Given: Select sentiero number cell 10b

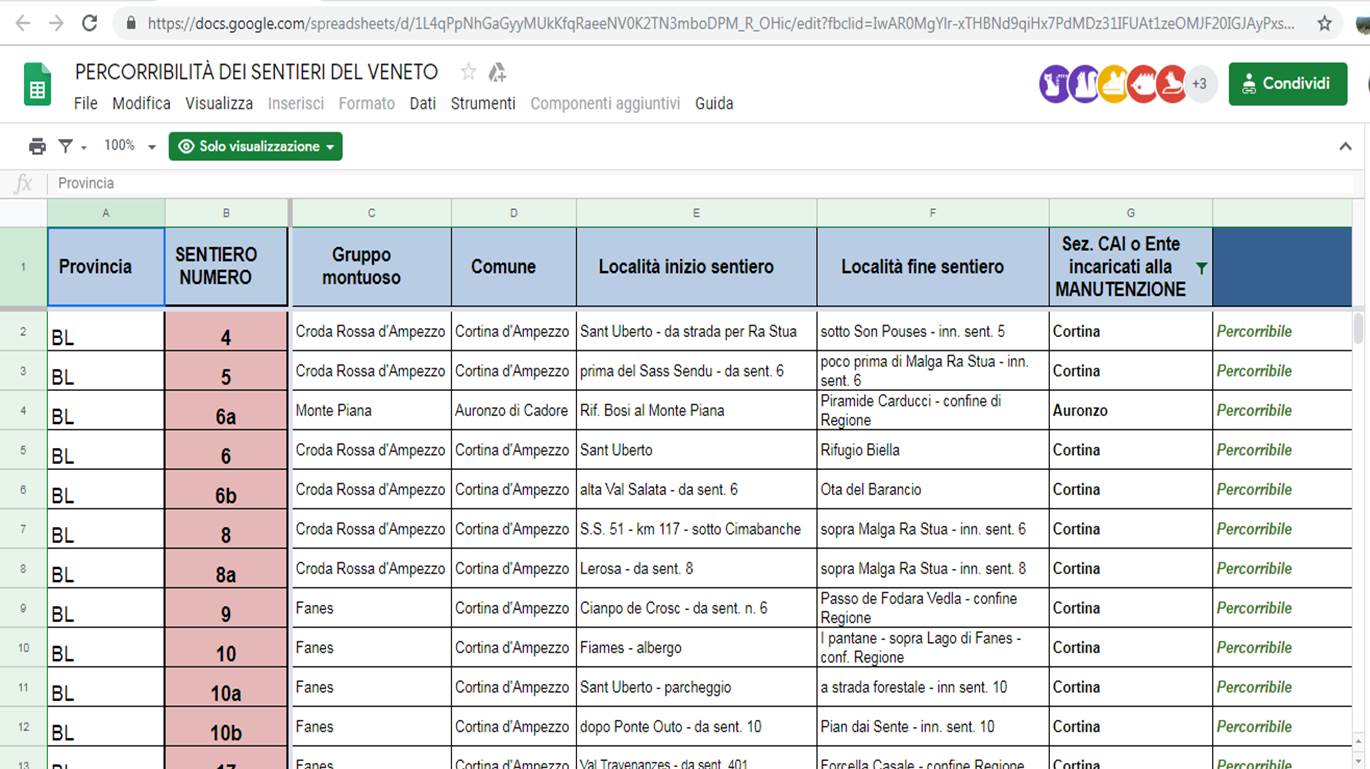Looking at the screenshot, I should coord(226,727).
